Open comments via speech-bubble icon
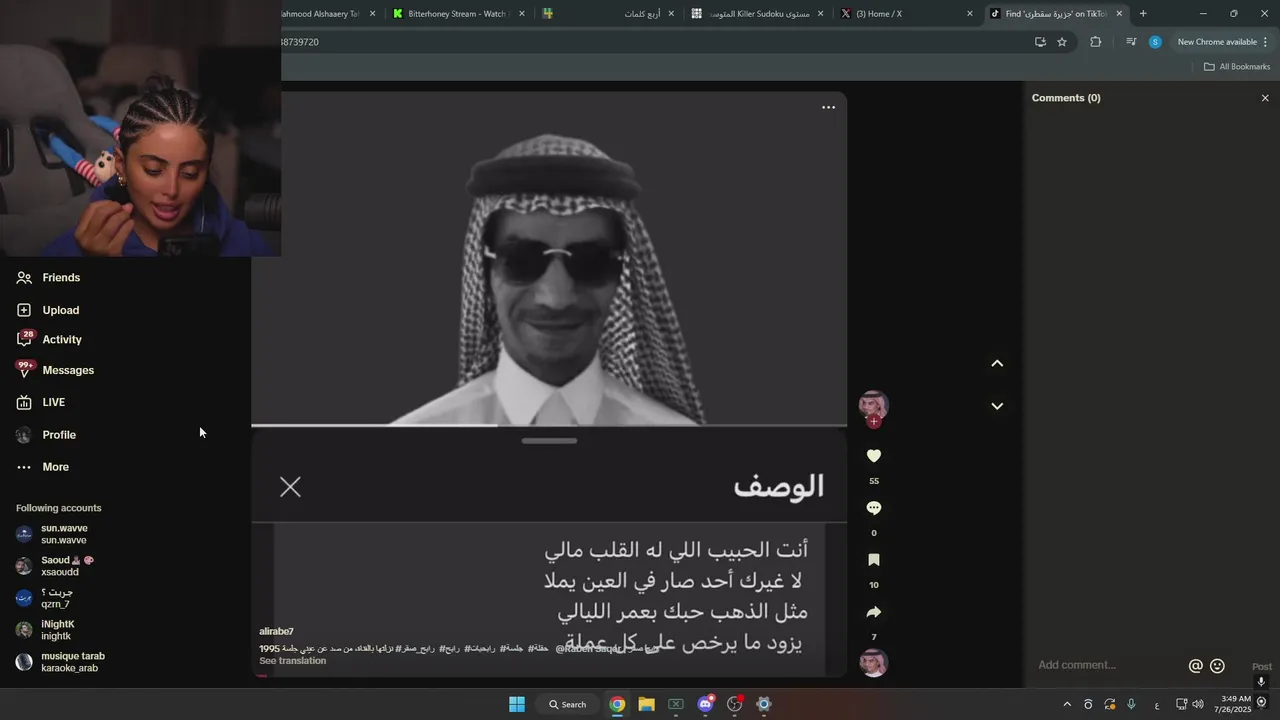Image resolution: width=1280 pixels, height=720 pixels. click(x=874, y=508)
